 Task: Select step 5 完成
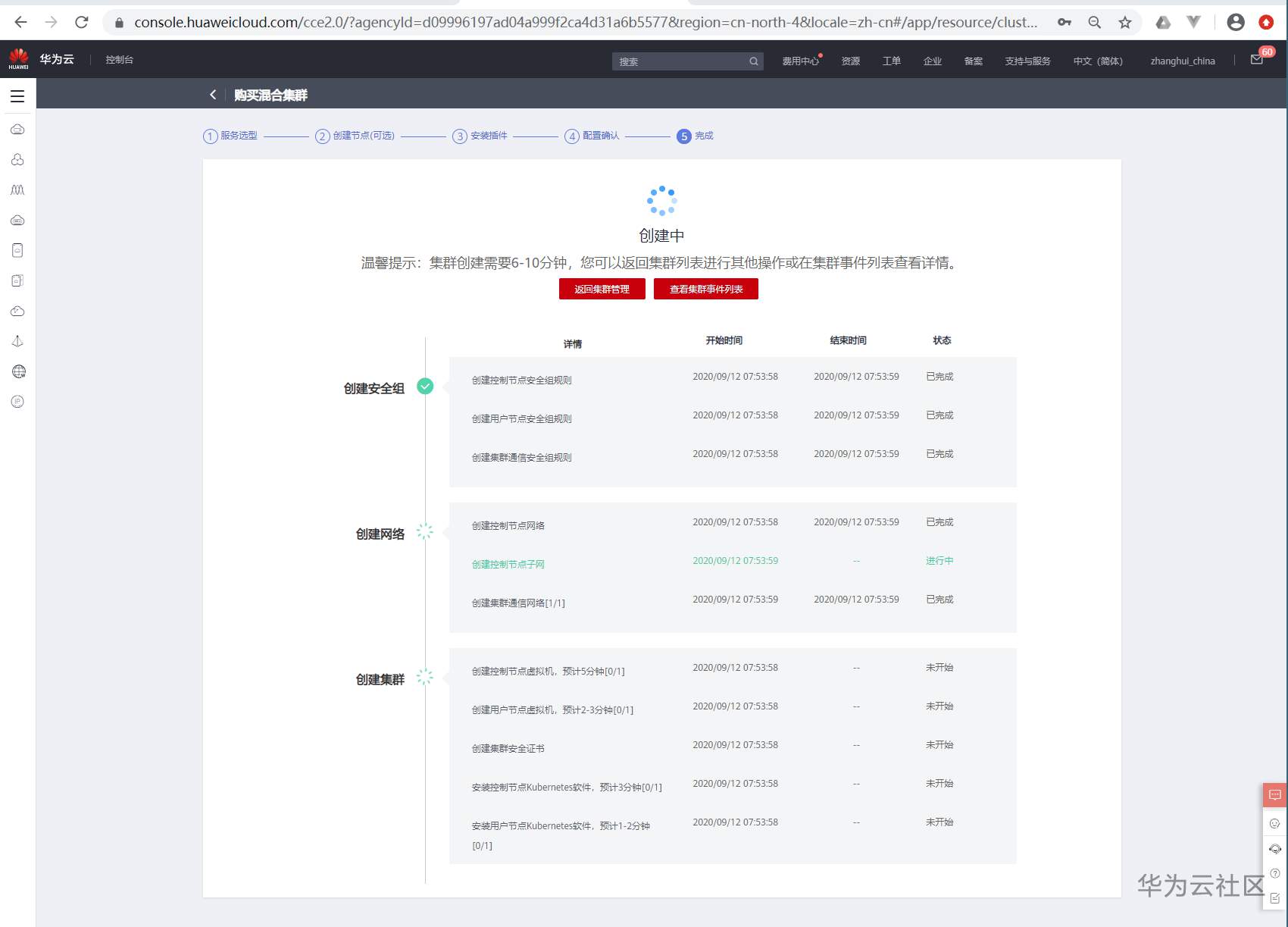[696, 136]
